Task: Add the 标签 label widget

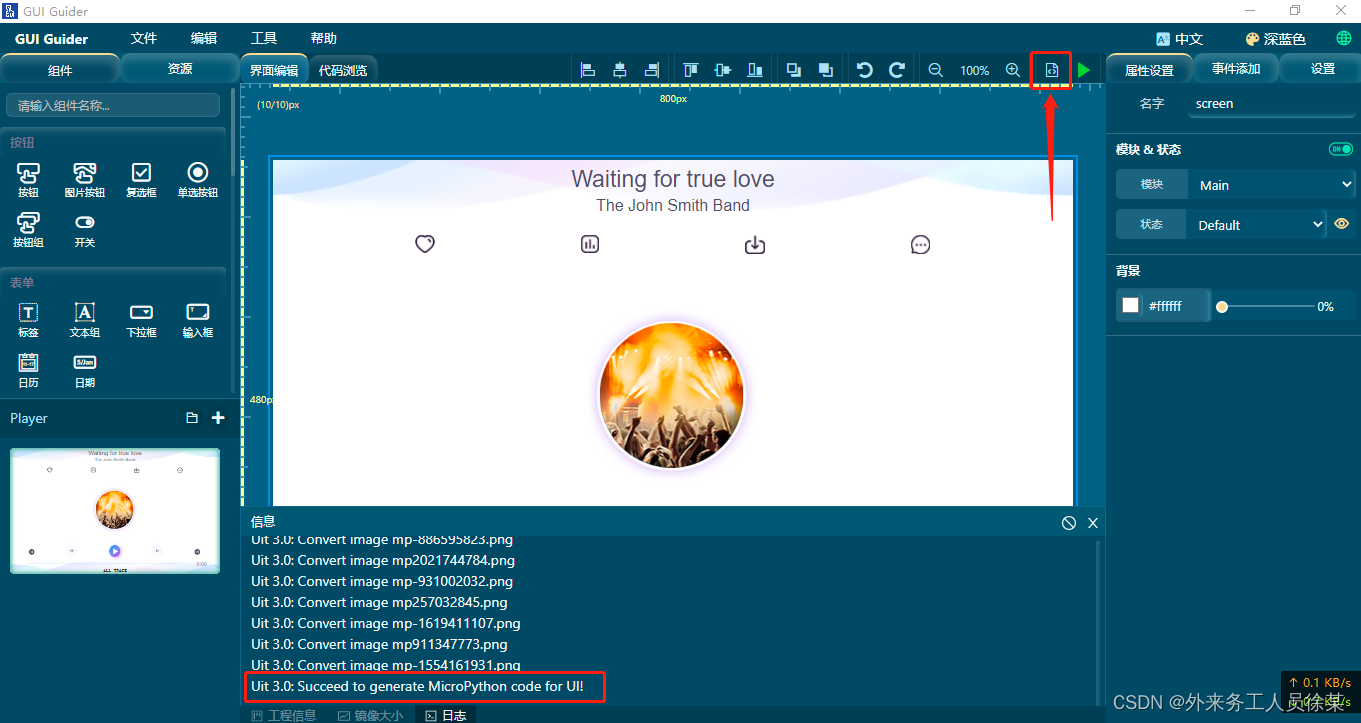Action: pyautogui.click(x=28, y=320)
